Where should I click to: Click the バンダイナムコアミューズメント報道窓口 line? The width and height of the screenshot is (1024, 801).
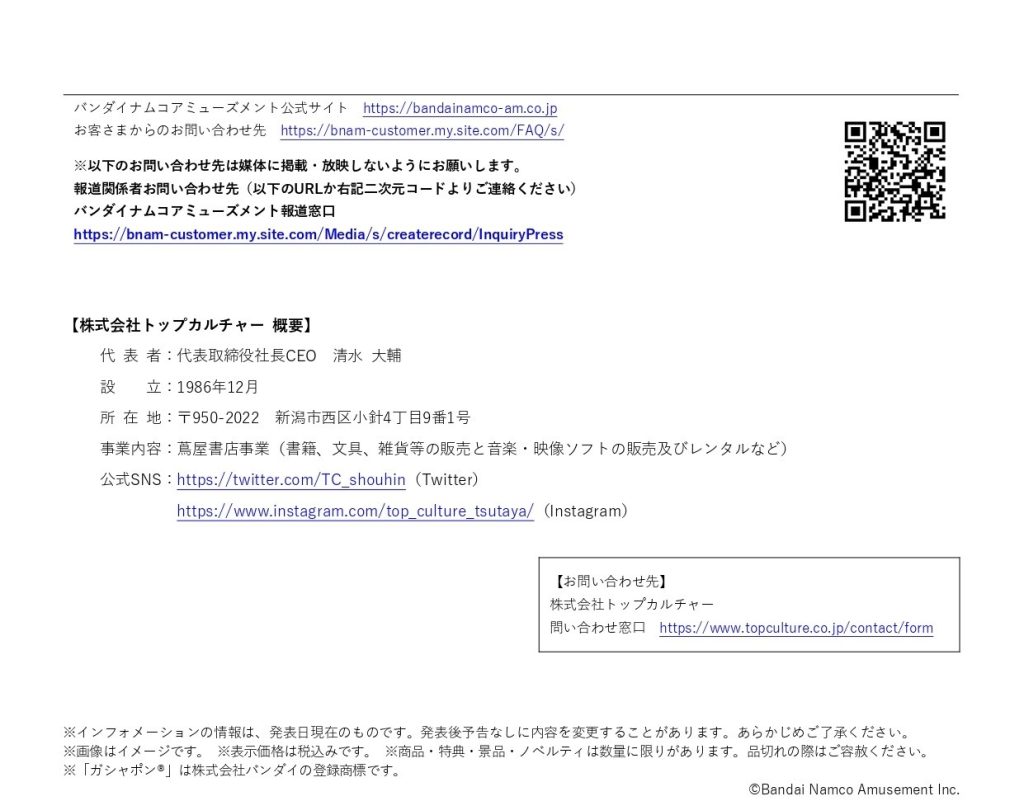[204, 212]
